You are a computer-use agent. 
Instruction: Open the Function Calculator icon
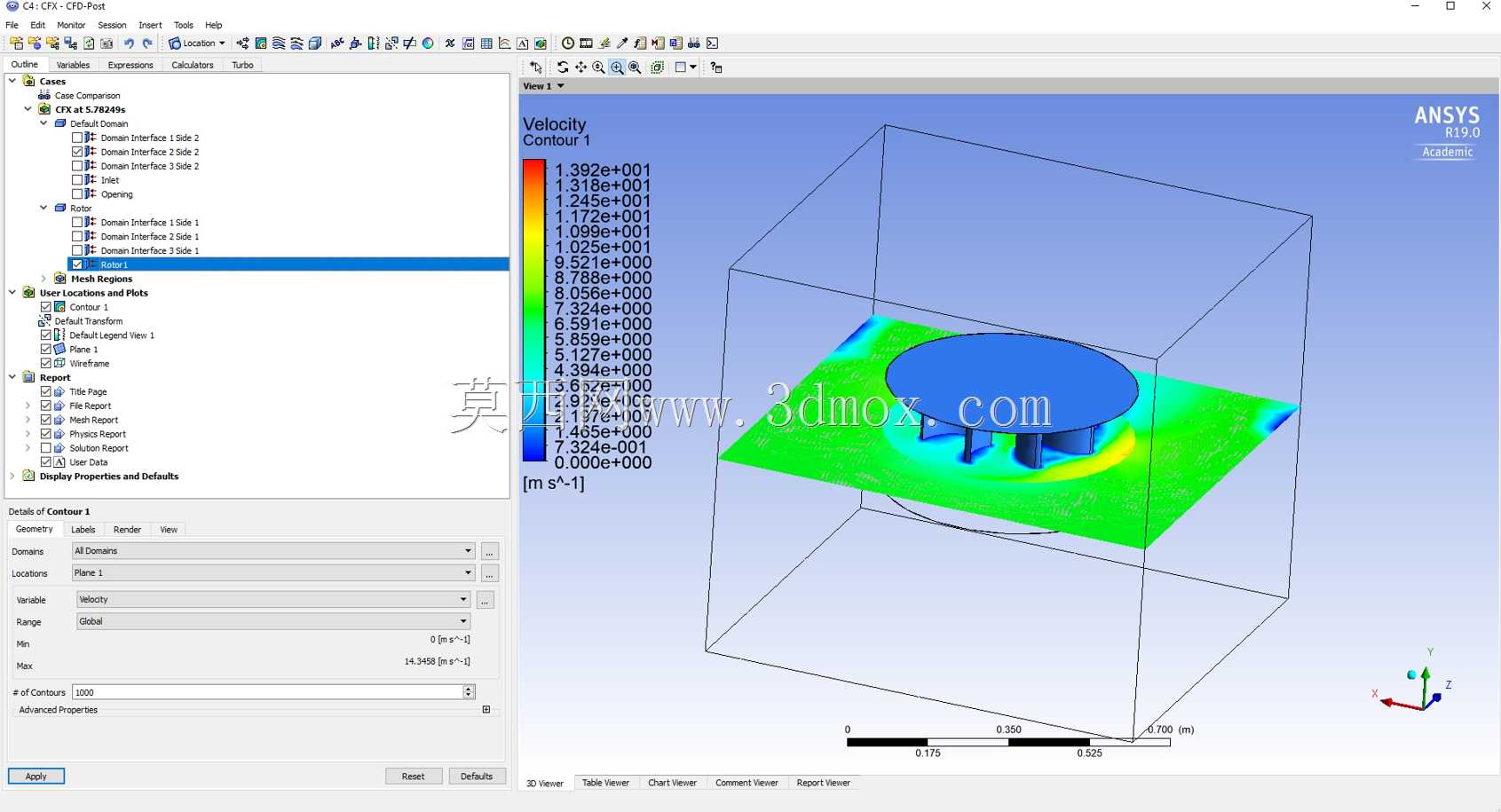pos(640,43)
